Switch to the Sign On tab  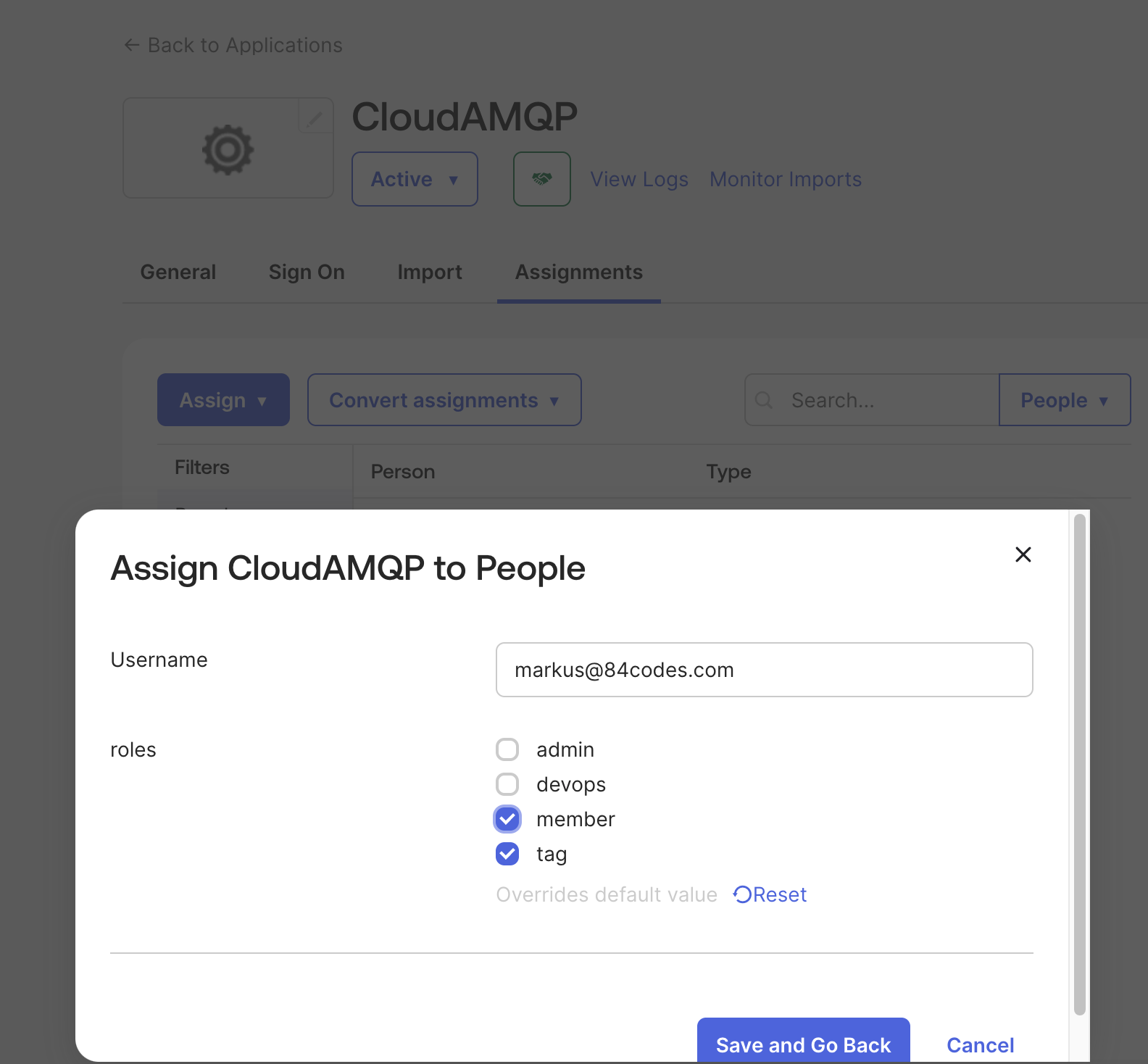pyautogui.click(x=307, y=272)
